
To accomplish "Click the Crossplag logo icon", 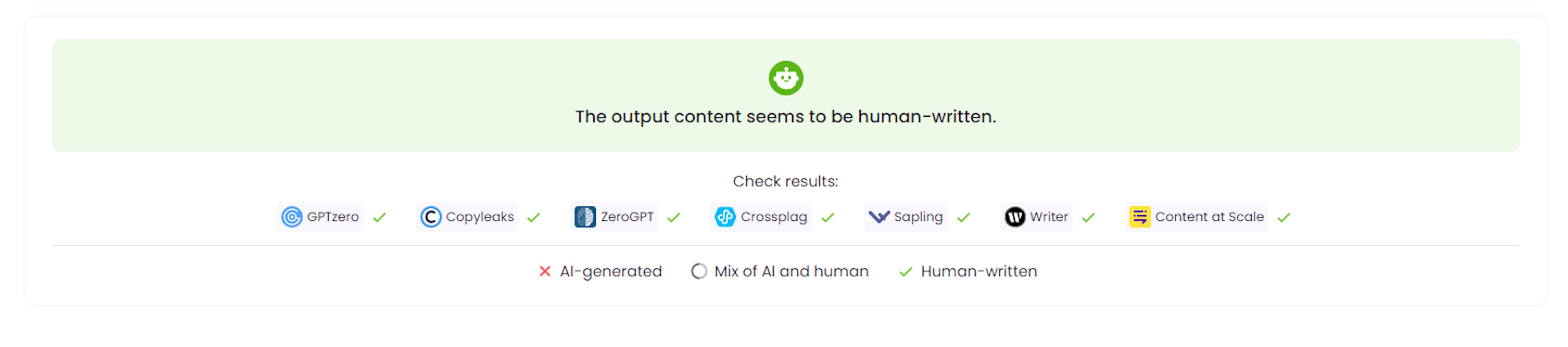I will tap(725, 217).
